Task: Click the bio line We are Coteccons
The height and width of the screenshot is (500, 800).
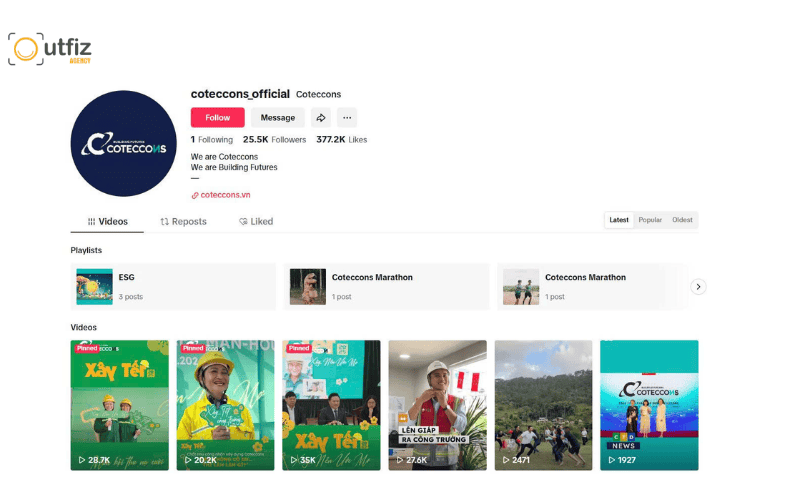Action: (224, 157)
